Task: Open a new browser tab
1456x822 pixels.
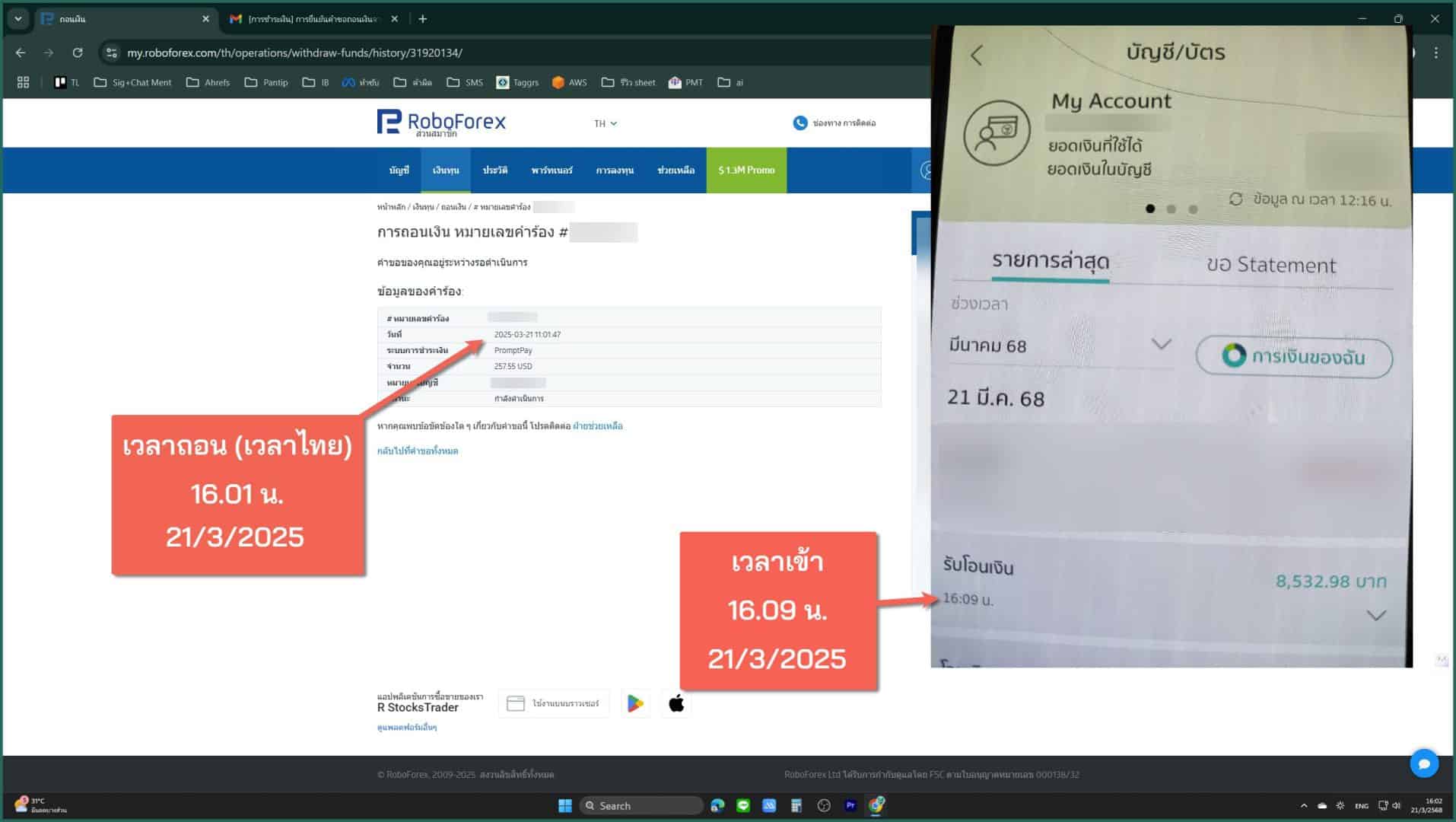Action: point(423,19)
